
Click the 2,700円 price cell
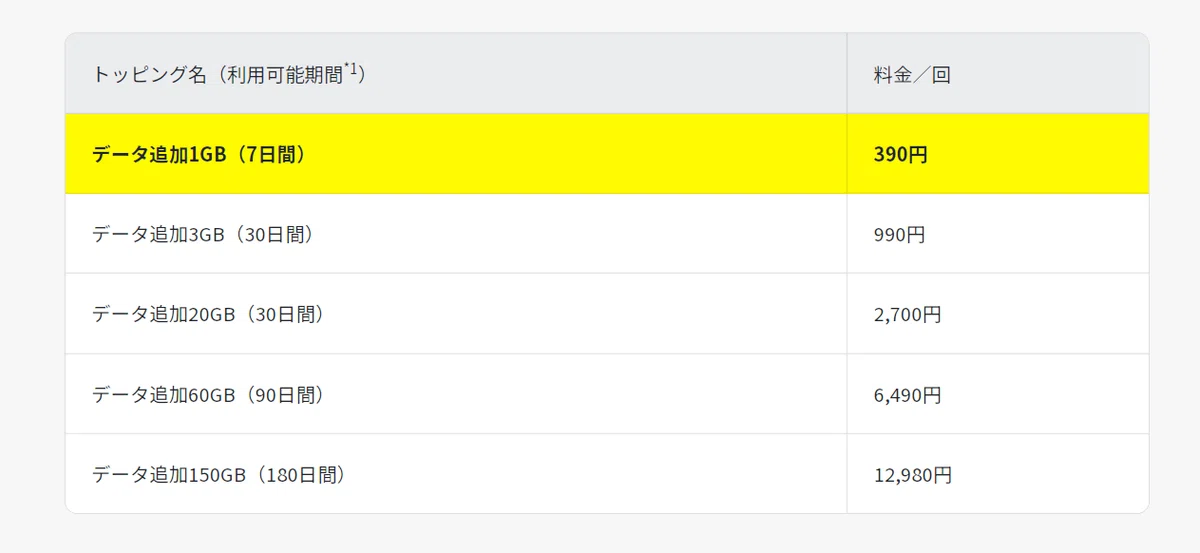[907, 315]
